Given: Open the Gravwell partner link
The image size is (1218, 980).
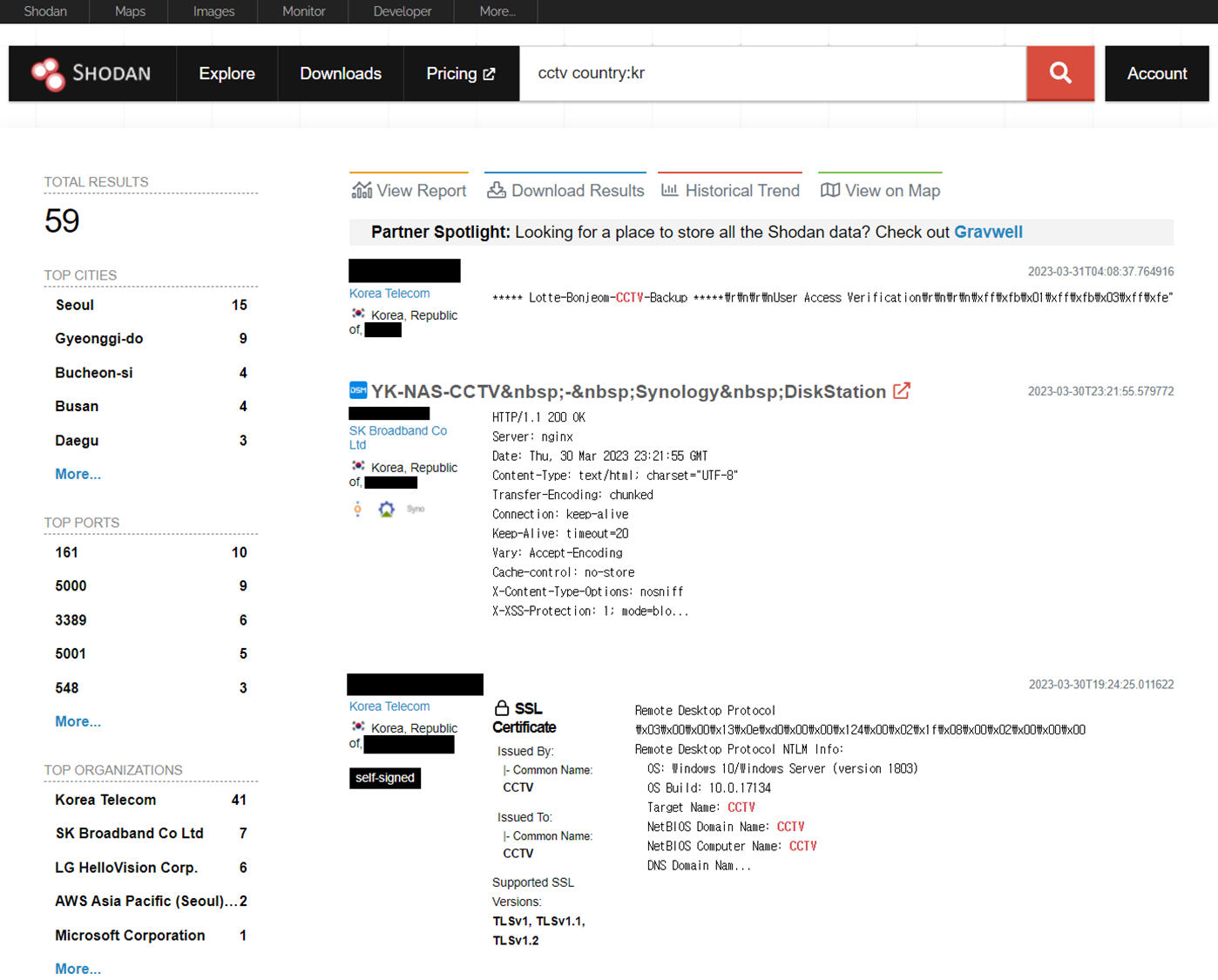Looking at the screenshot, I should pos(988,232).
